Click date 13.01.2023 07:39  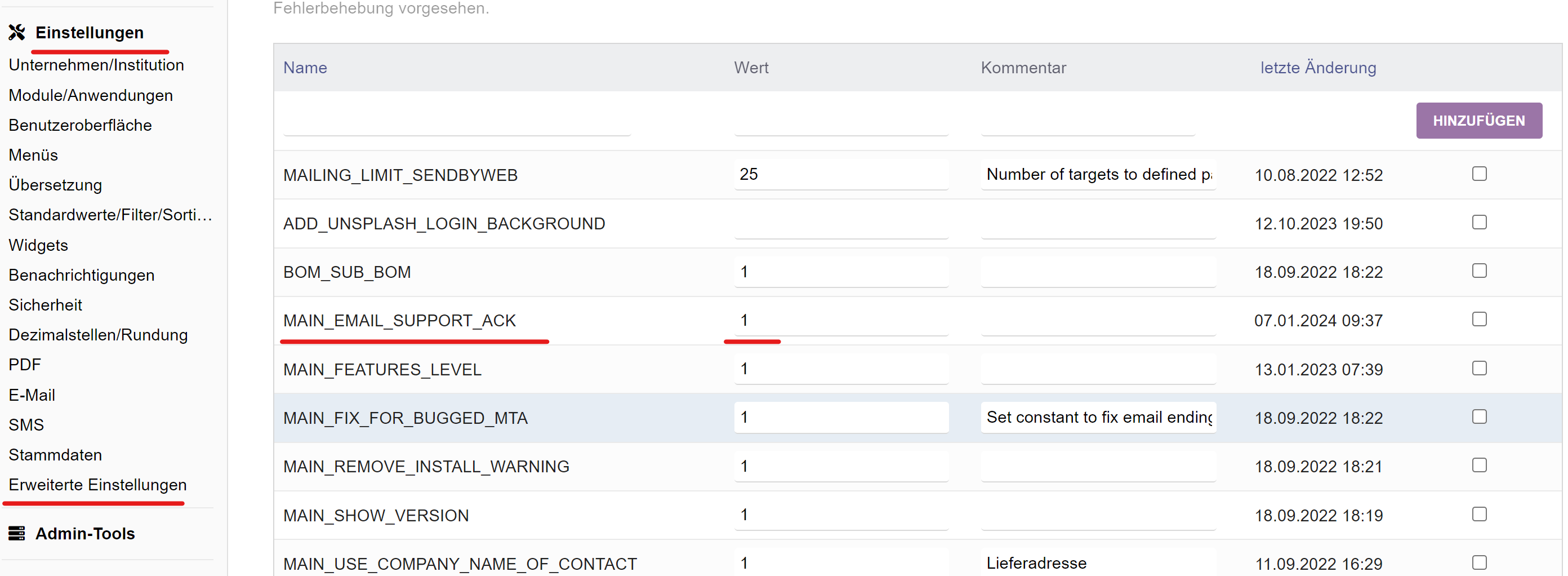coord(1318,370)
